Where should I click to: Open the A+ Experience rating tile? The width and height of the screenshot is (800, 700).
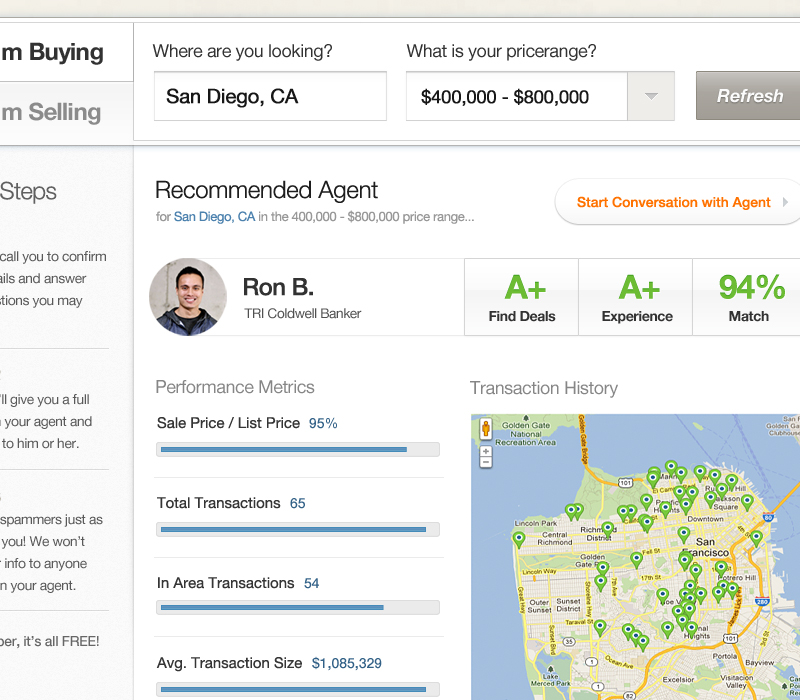pyautogui.click(x=636, y=297)
